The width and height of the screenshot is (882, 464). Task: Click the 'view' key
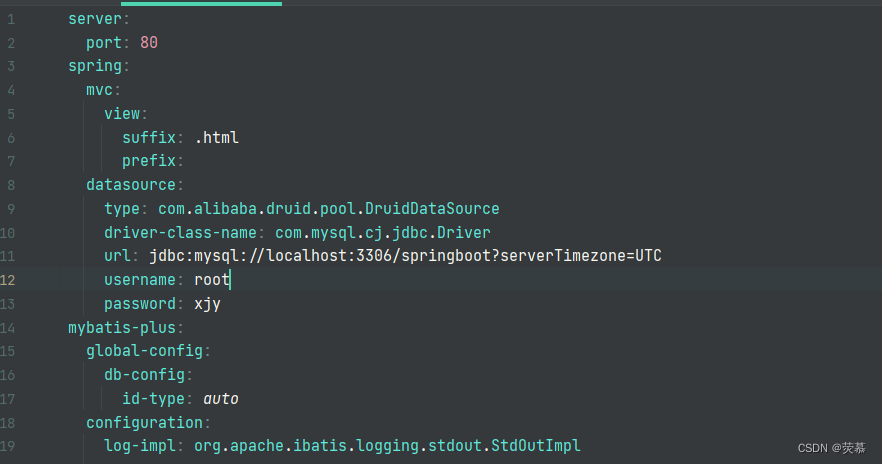(122, 114)
